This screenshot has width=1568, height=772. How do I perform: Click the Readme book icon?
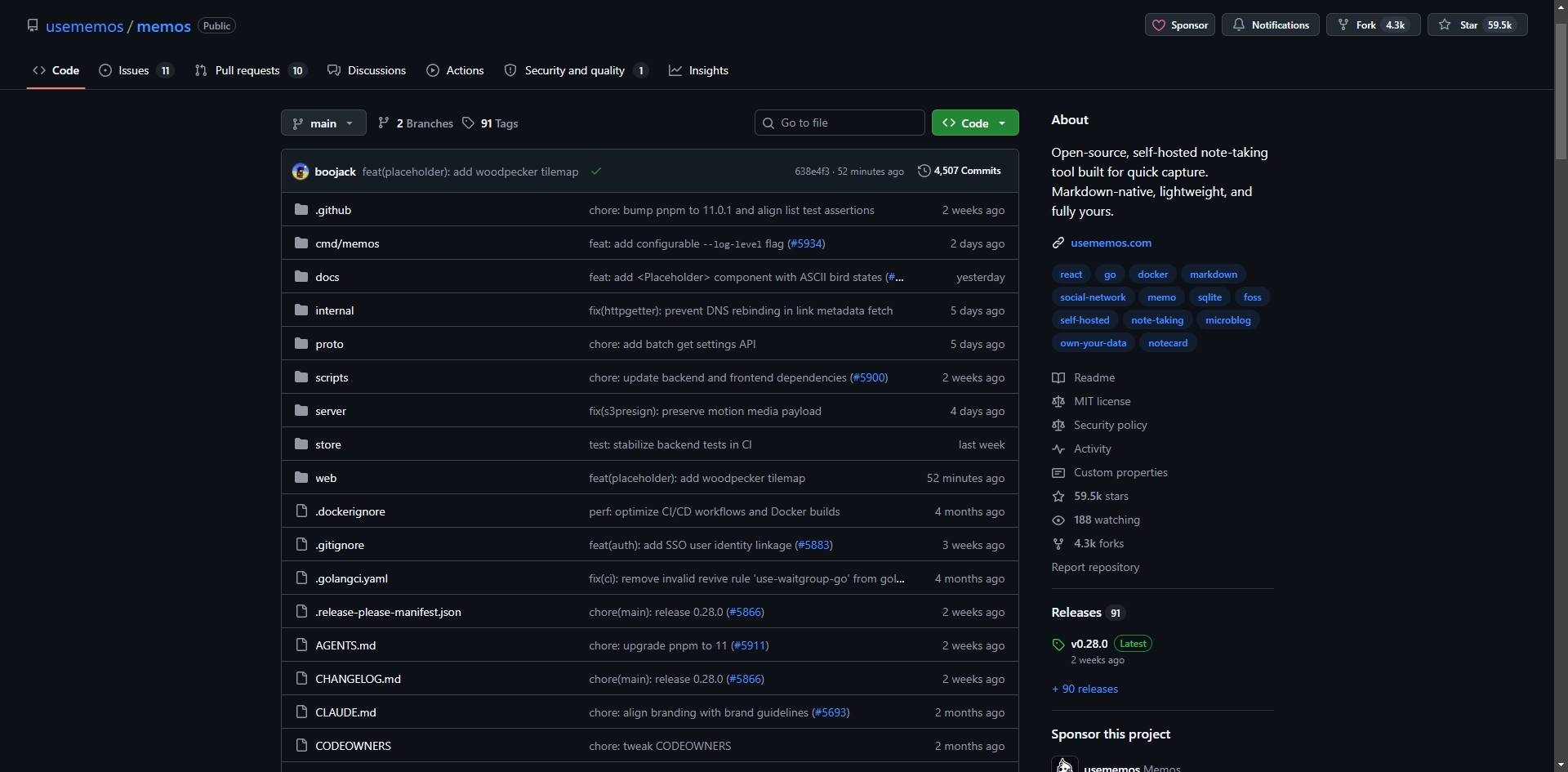[1058, 377]
